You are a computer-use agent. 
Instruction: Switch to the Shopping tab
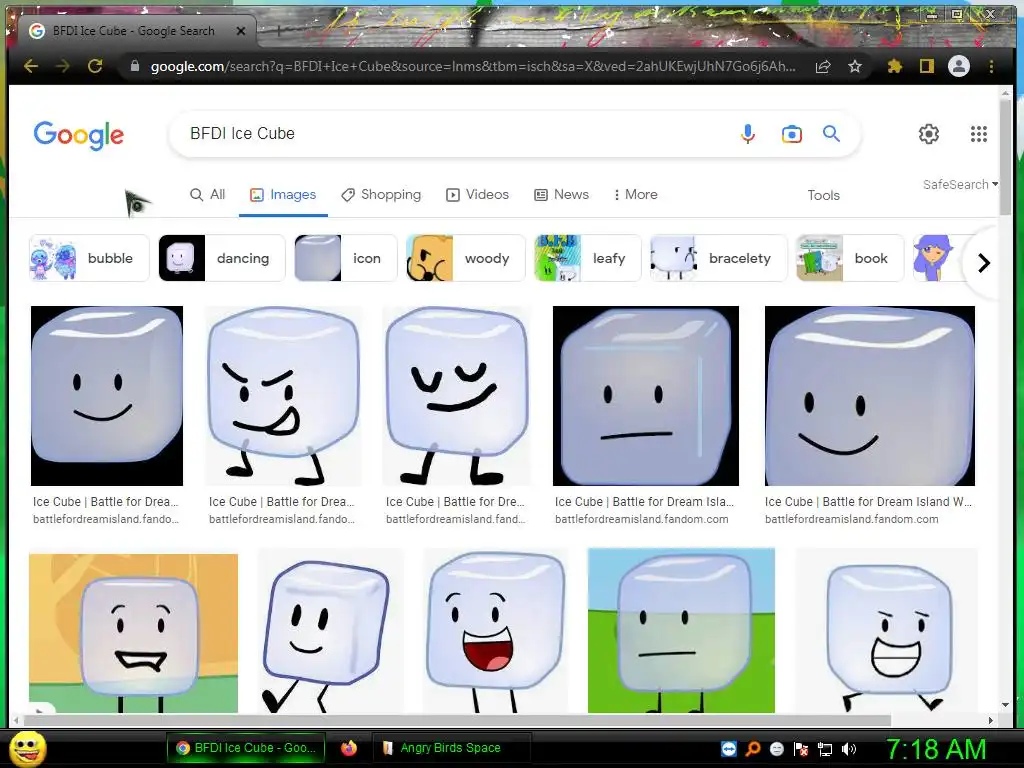click(x=381, y=195)
